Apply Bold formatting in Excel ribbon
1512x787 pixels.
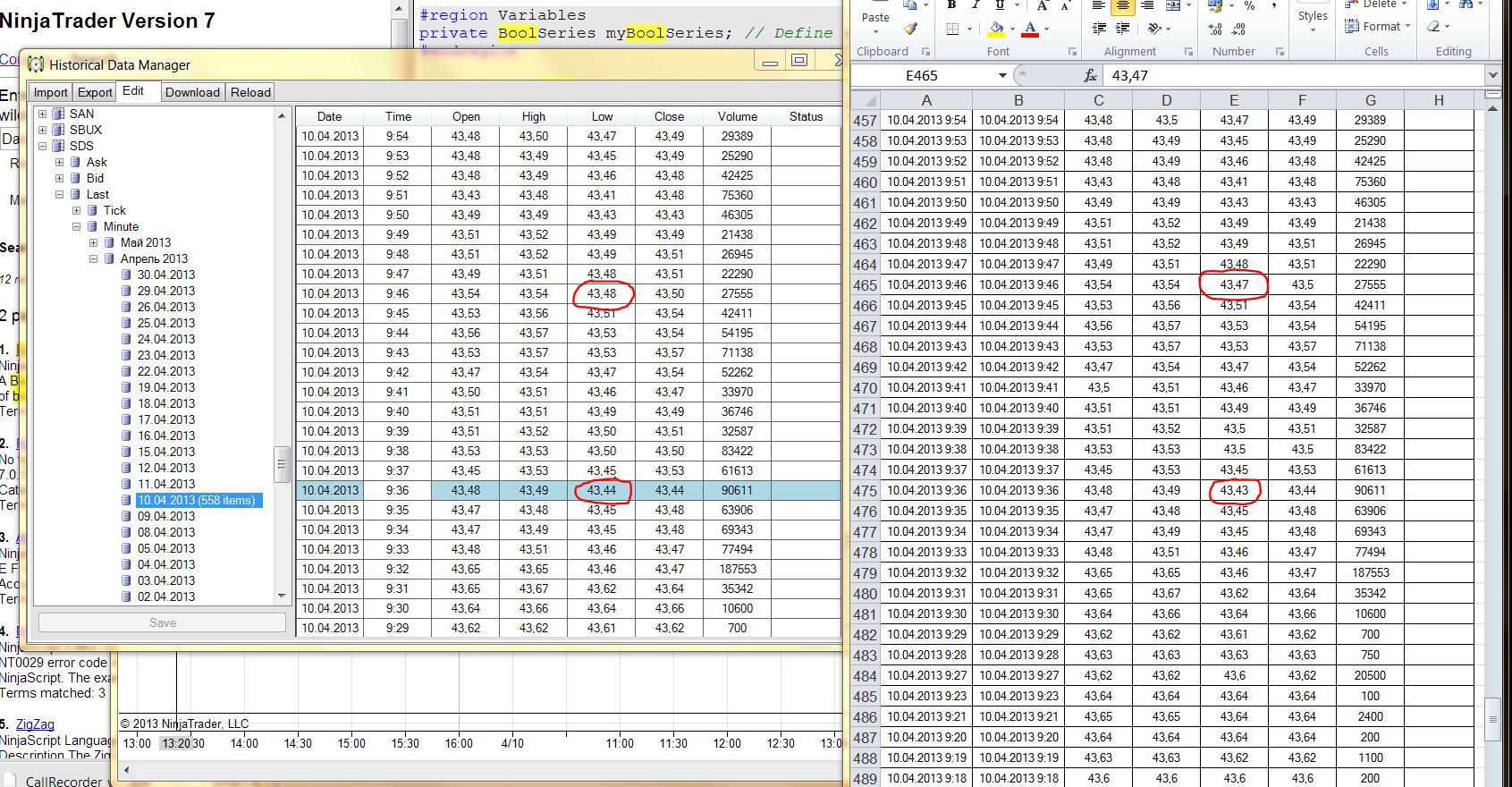pyautogui.click(x=951, y=4)
